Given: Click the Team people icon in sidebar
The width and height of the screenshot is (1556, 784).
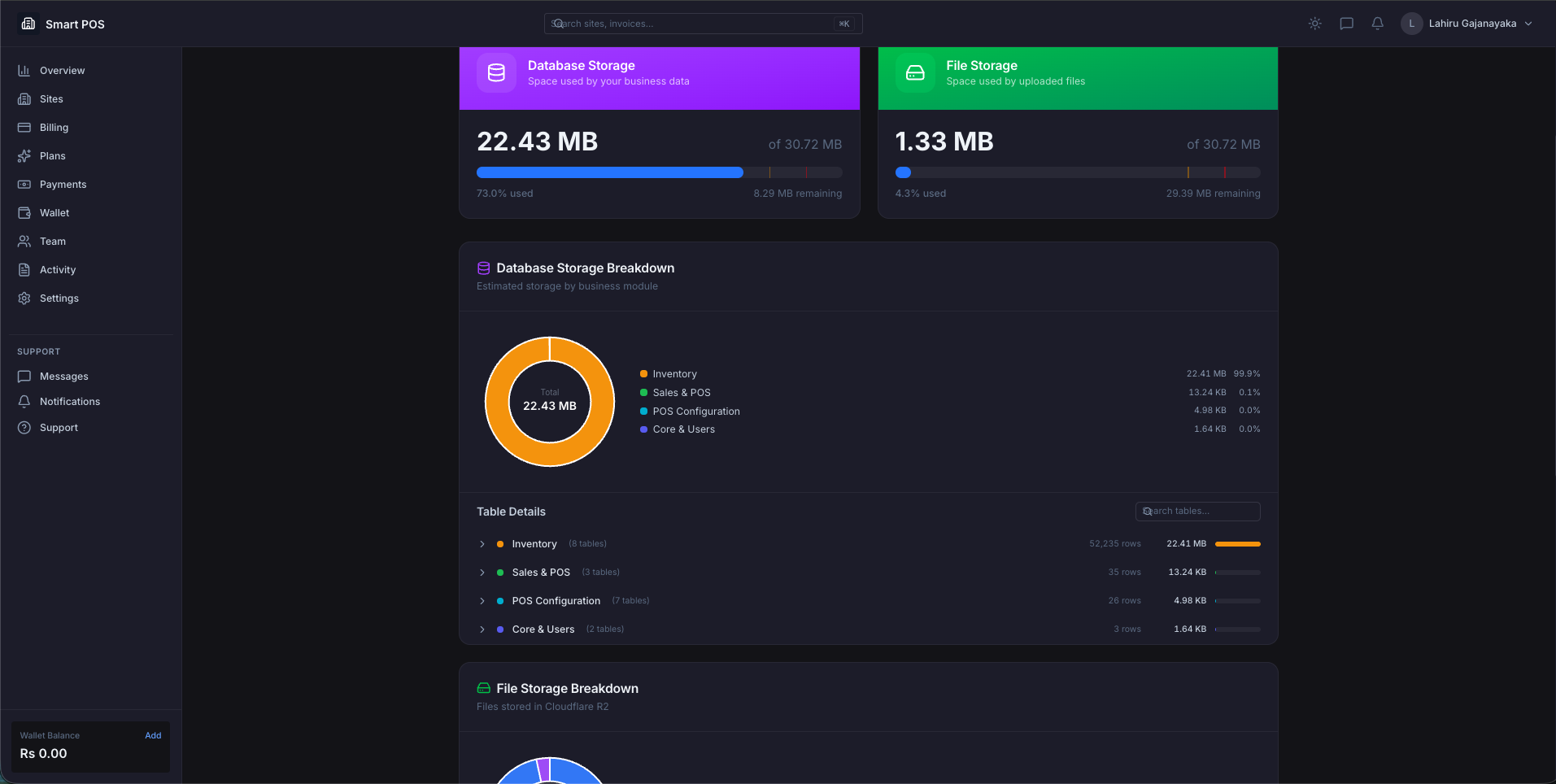Looking at the screenshot, I should pyautogui.click(x=24, y=242).
